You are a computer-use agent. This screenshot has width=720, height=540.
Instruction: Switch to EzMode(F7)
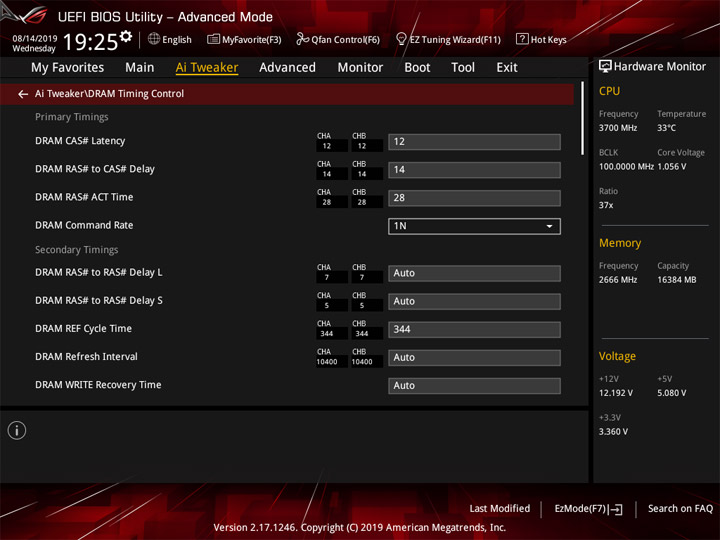[x=588, y=509]
